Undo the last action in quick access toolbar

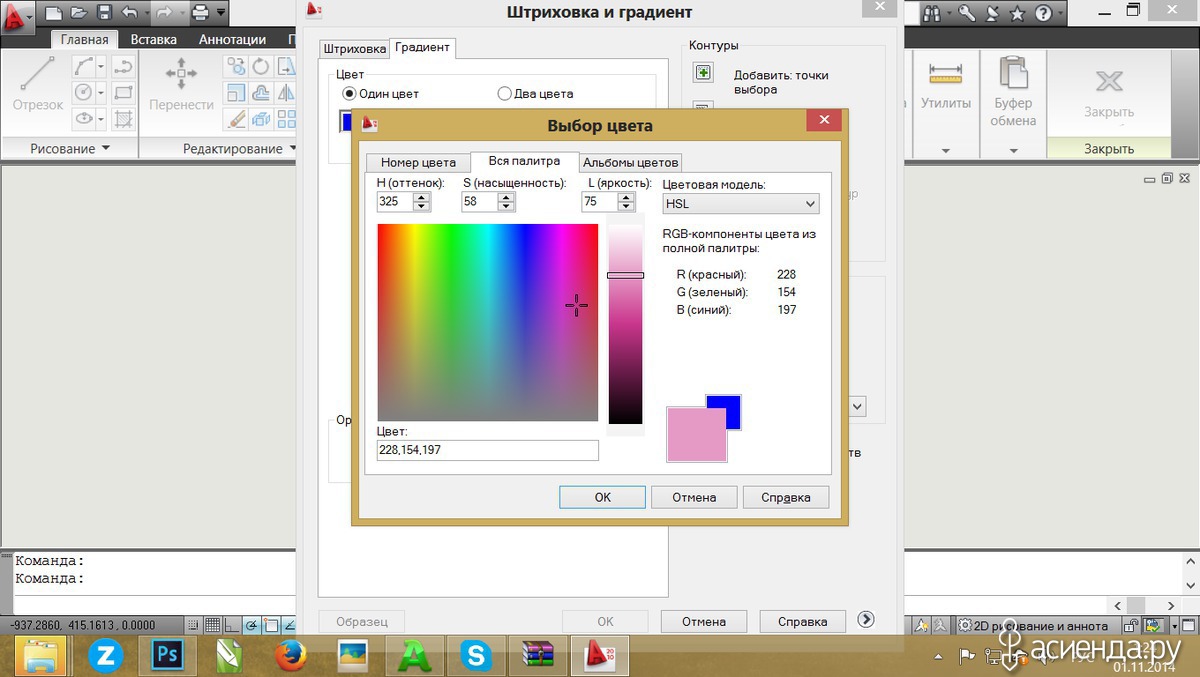(x=129, y=13)
